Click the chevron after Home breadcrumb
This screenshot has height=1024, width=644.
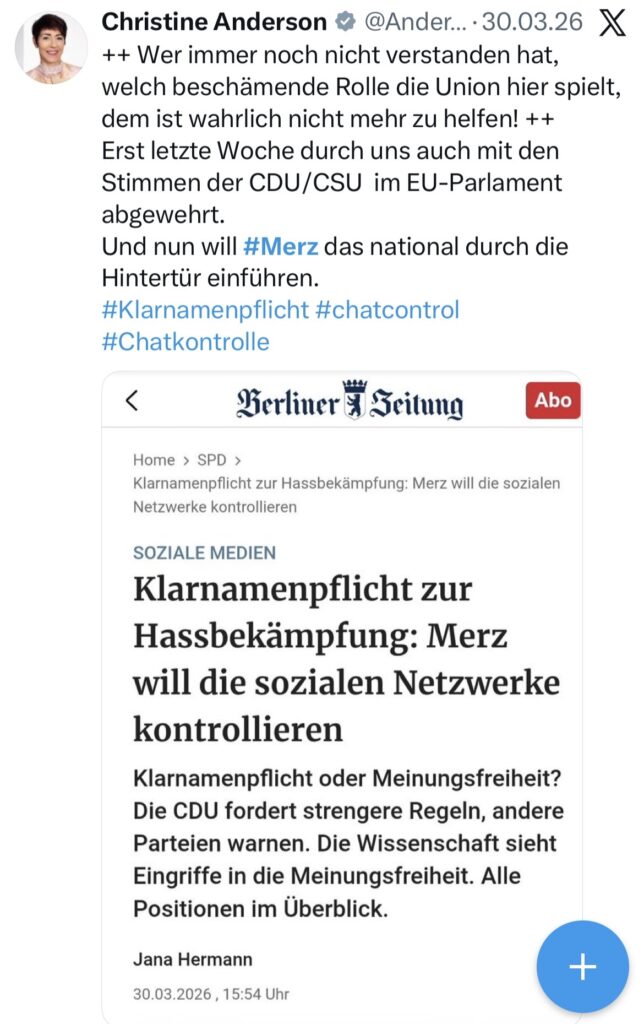click(186, 460)
